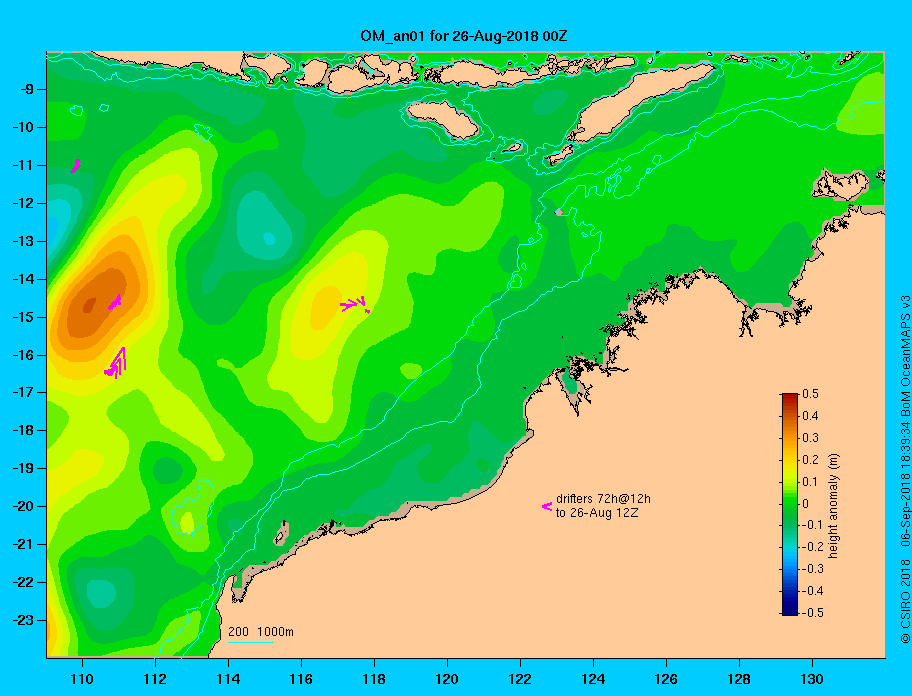Click the -15 latitude axis label
Viewport: 912px width, 696px height.
tap(23, 317)
